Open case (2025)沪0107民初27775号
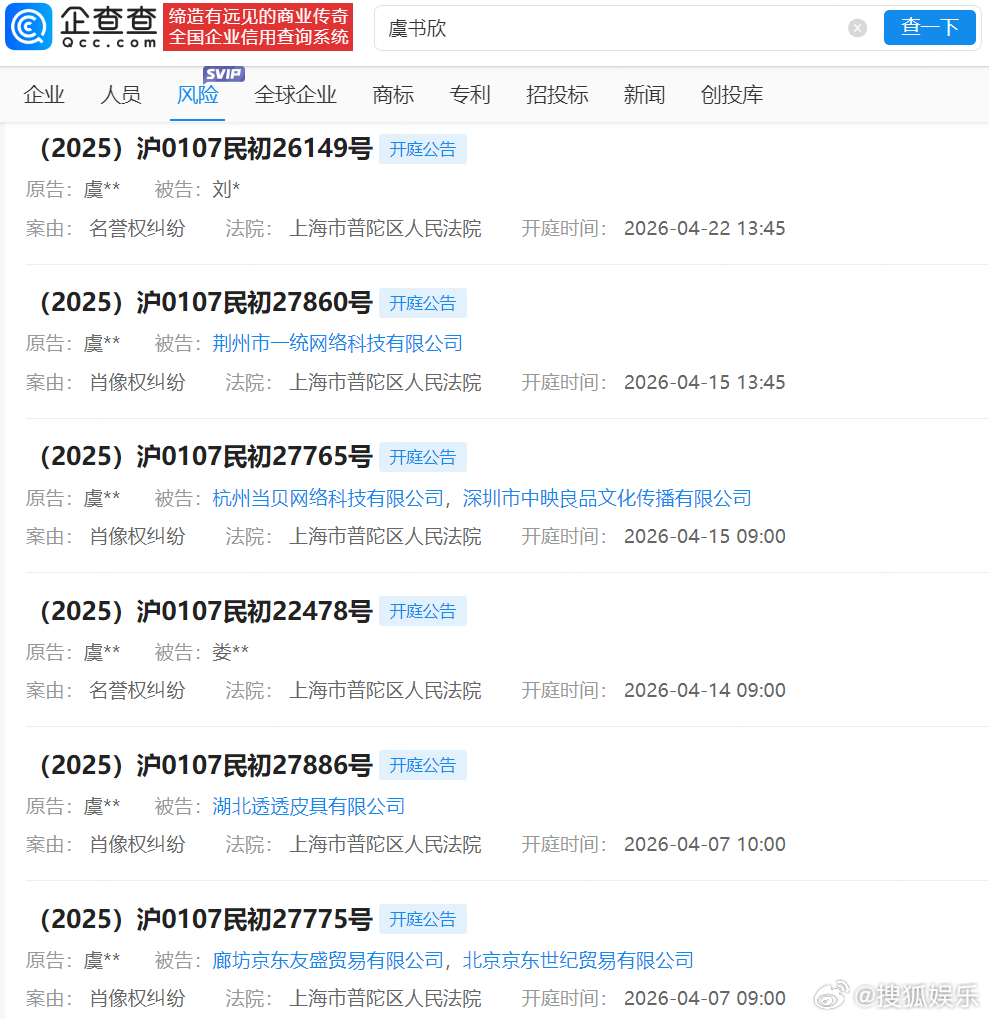This screenshot has height=1019, width=989. pyautogui.click(x=206, y=919)
